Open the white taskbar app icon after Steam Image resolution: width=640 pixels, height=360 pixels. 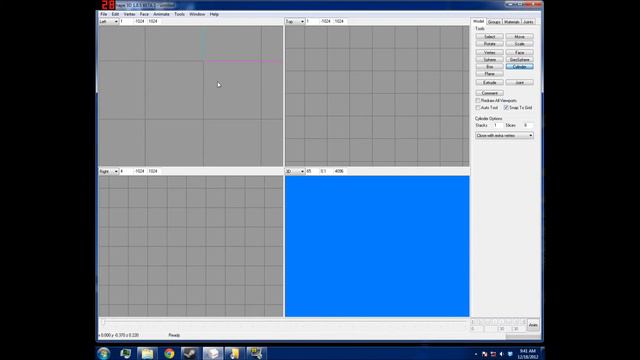pos(213,353)
